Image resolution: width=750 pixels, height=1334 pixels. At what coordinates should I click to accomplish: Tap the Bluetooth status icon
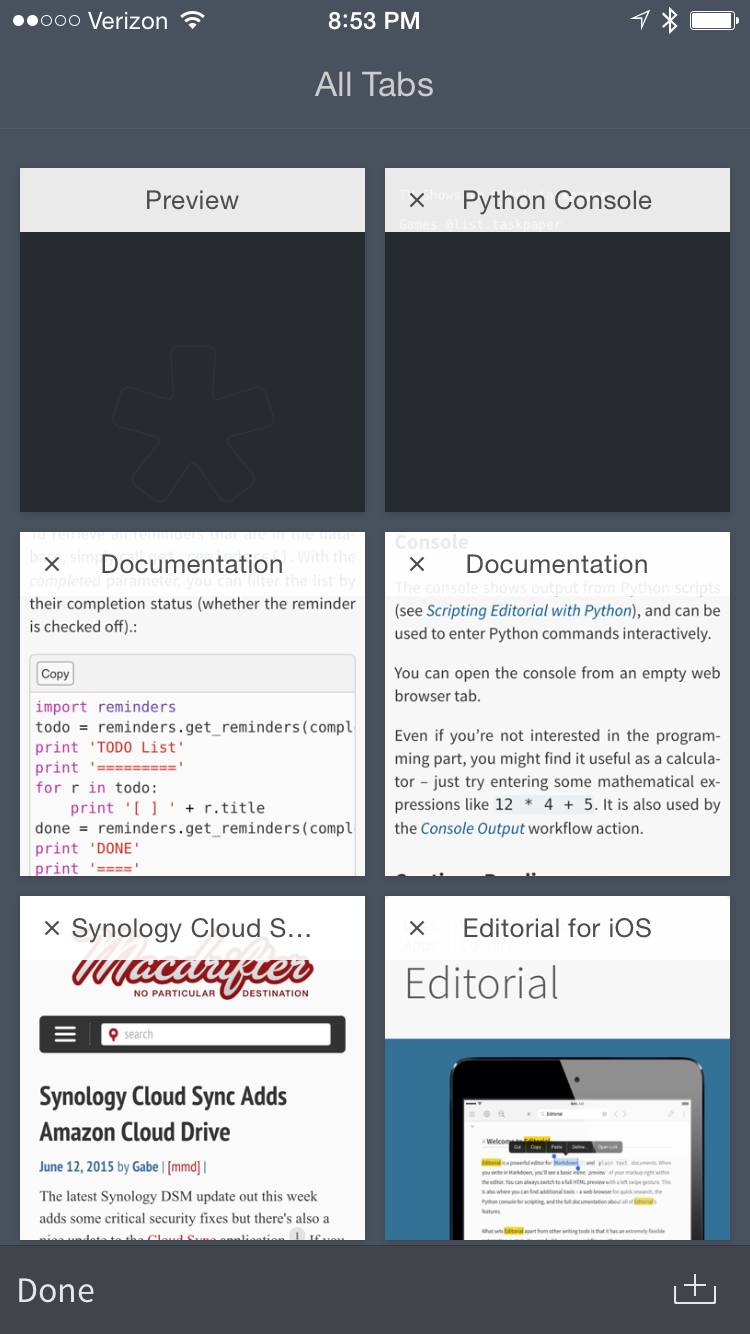[670, 20]
